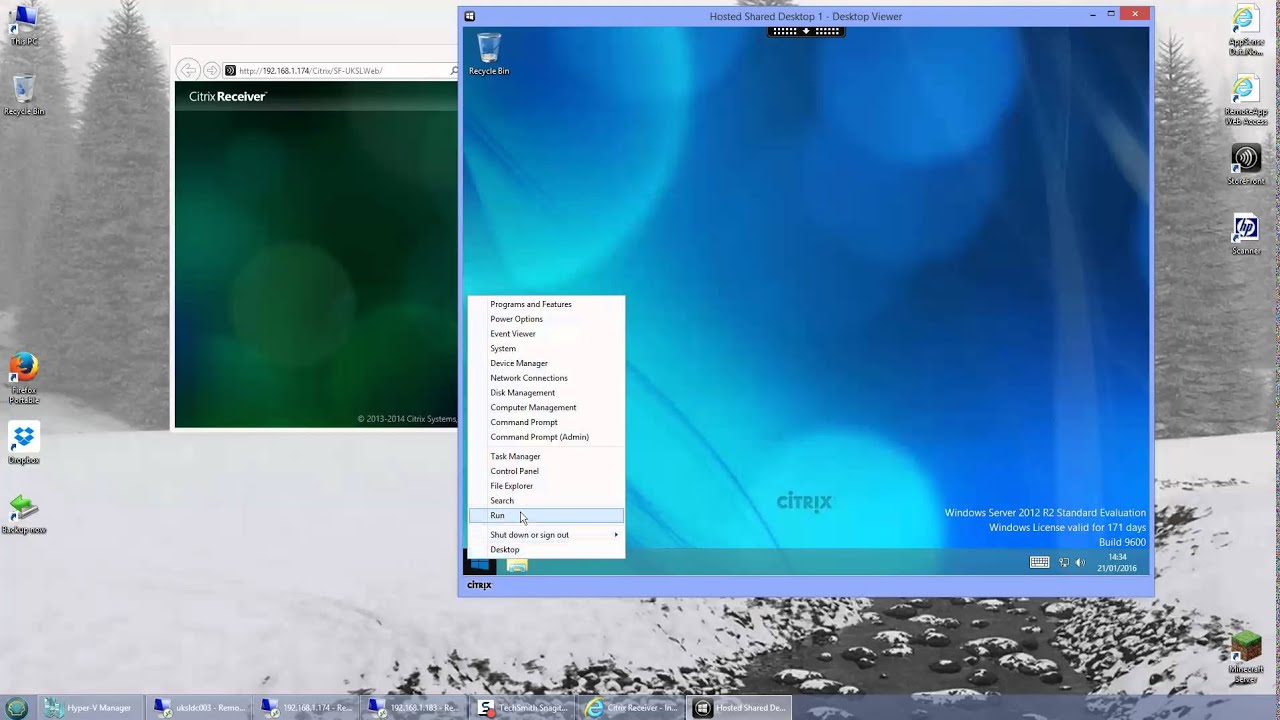Open Recycle Bin on remote desktop

click(489, 54)
